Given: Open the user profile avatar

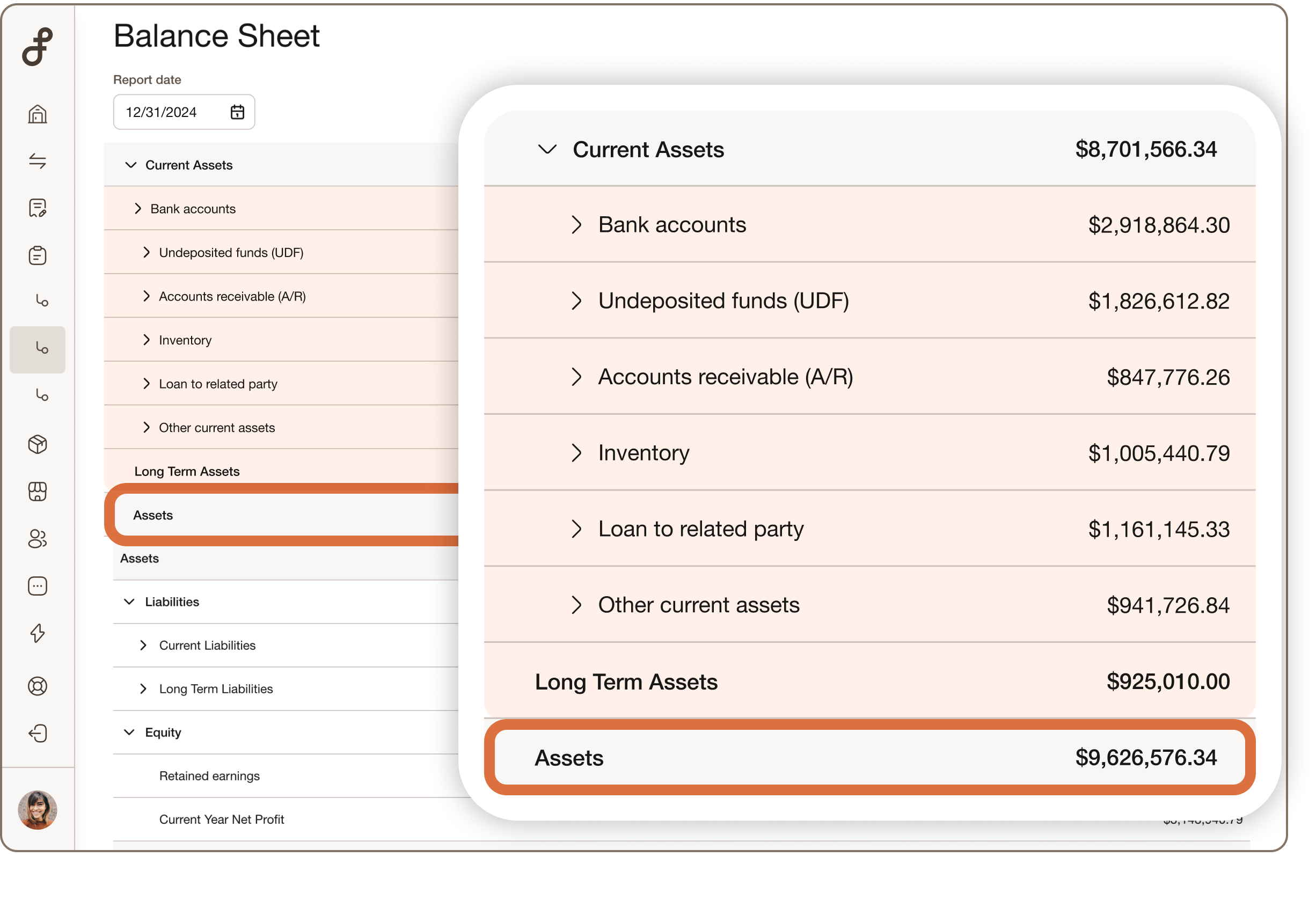Looking at the screenshot, I should point(37,810).
